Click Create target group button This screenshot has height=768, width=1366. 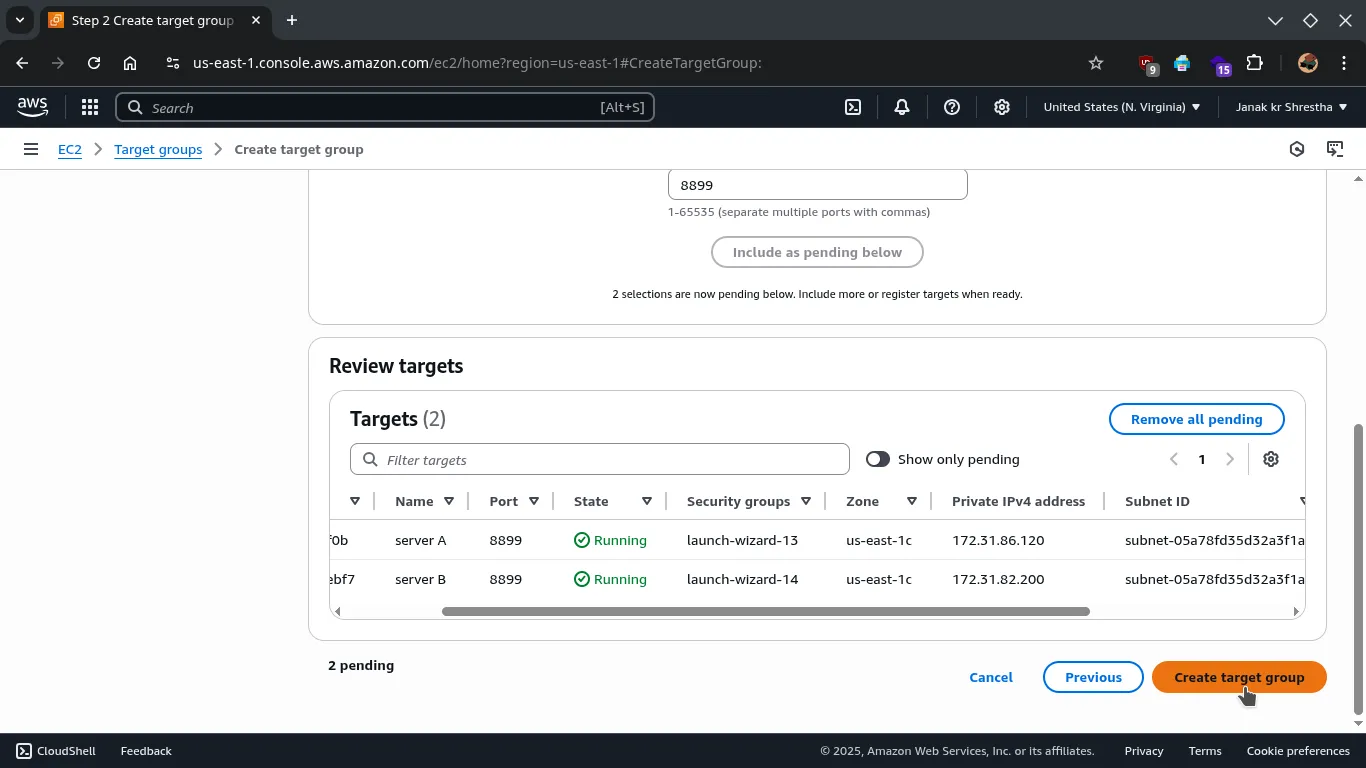coord(1239,677)
